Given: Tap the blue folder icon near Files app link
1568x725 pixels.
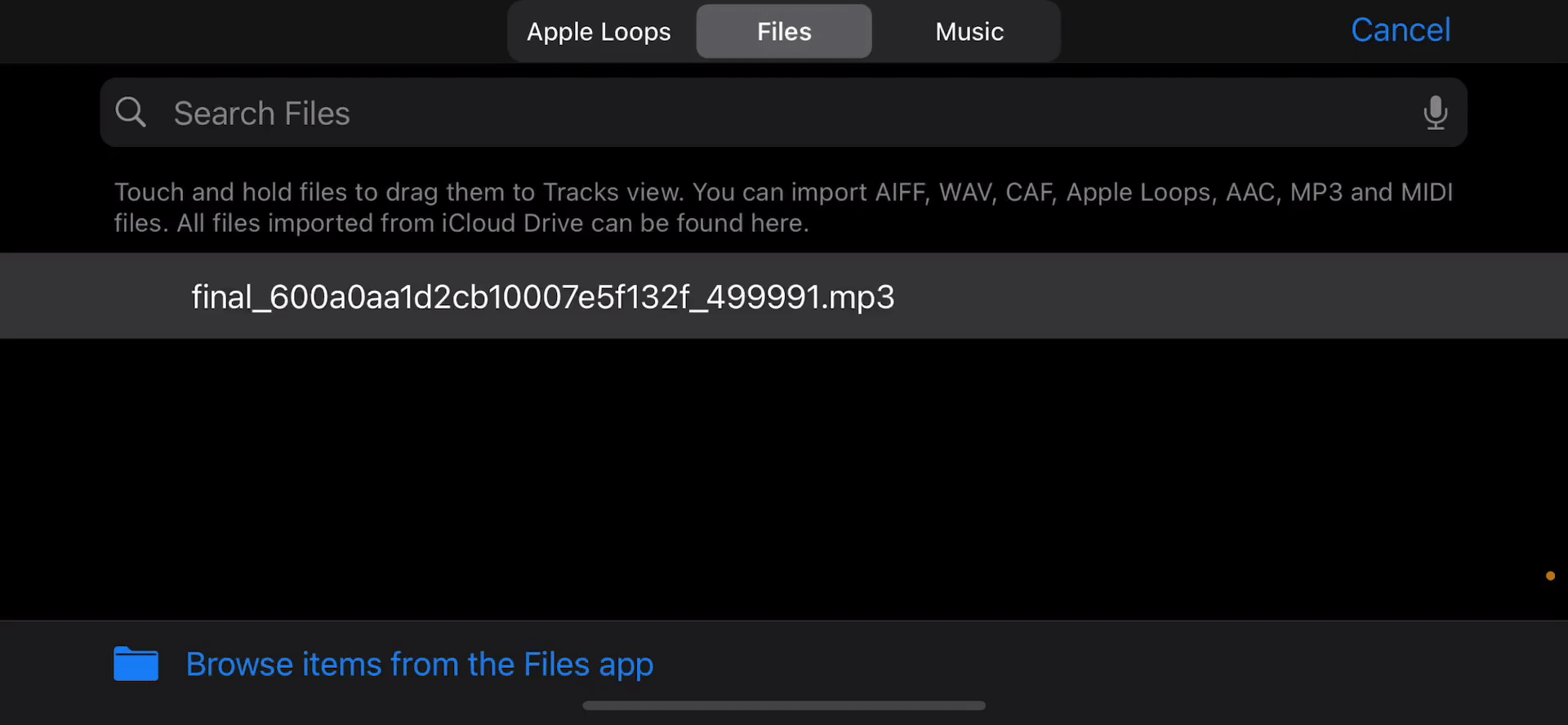Looking at the screenshot, I should 136,664.
